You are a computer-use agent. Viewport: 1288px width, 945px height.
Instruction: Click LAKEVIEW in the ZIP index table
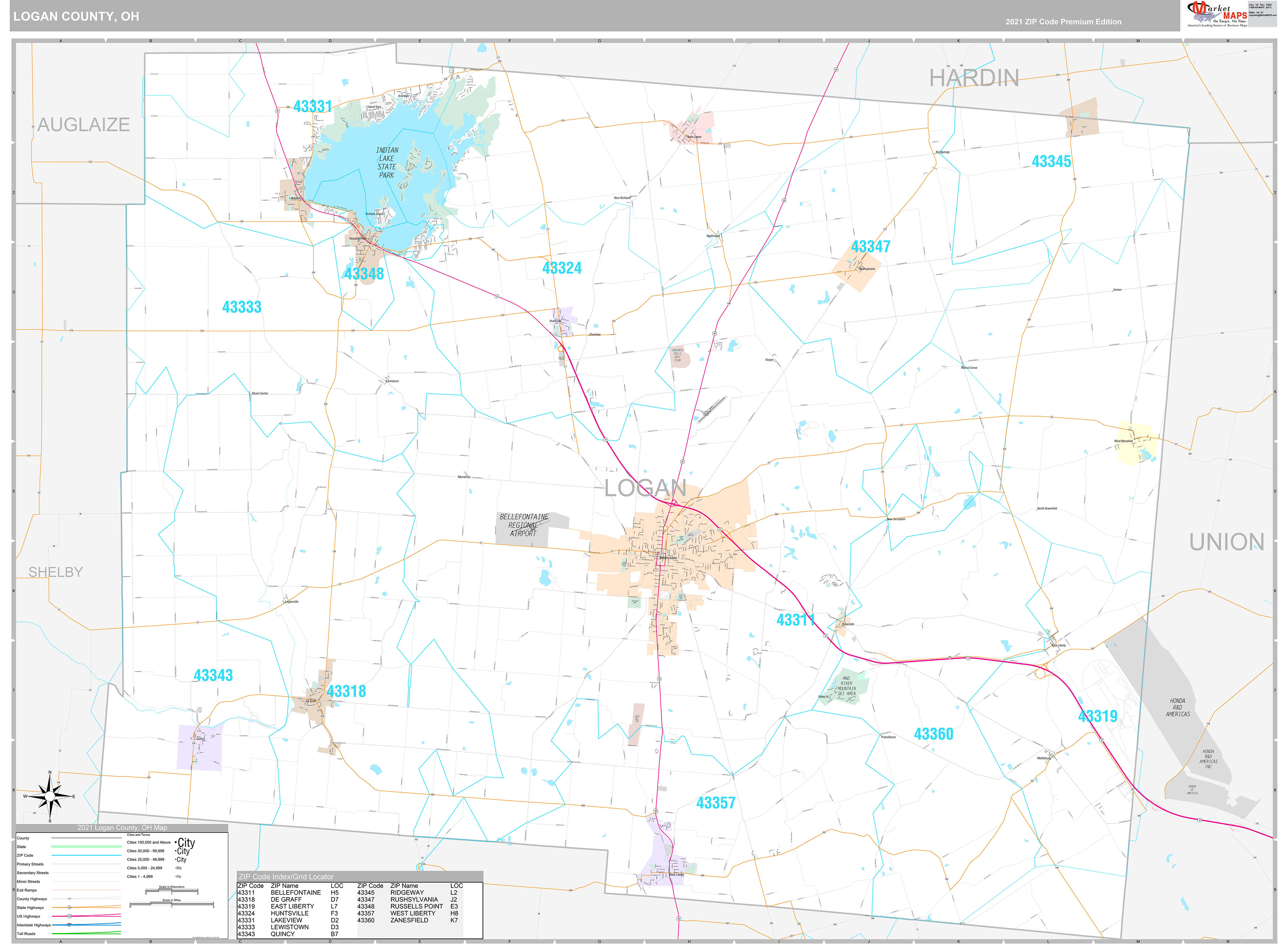pos(286,920)
